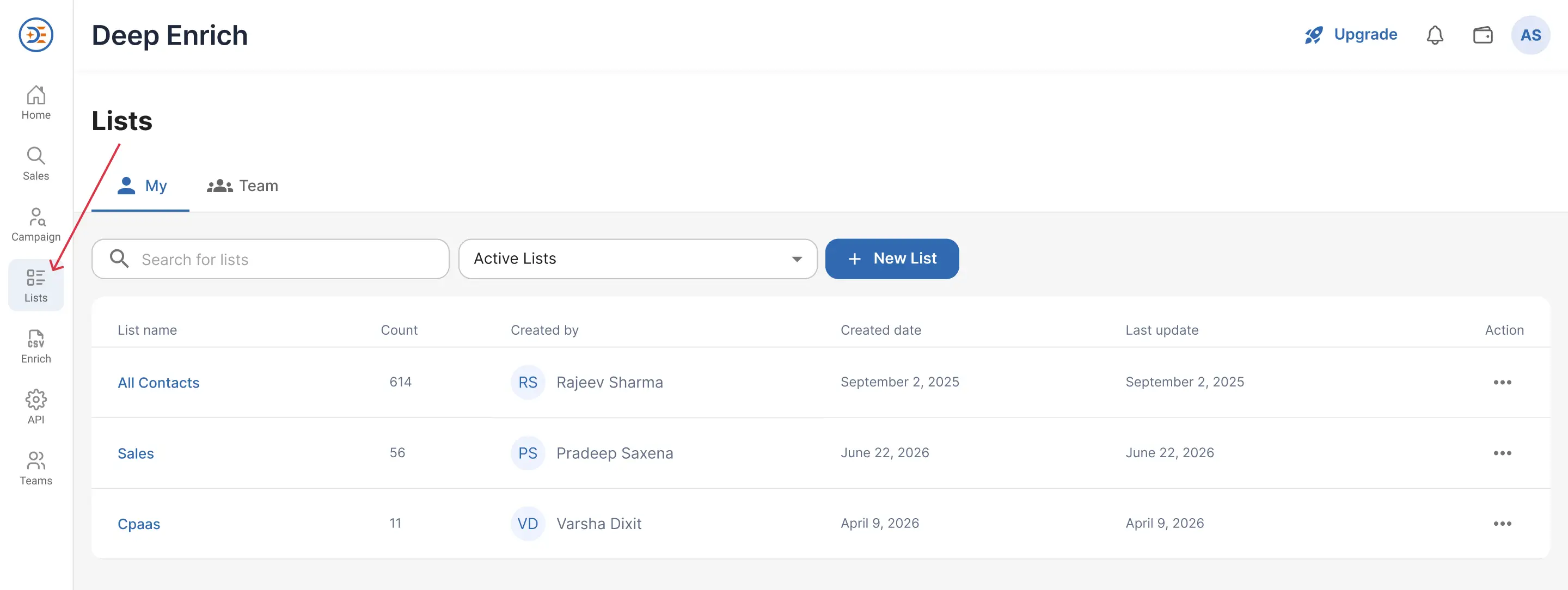The image size is (1568, 590).
Task: Open the Campaign sidebar section
Action: [x=36, y=224]
